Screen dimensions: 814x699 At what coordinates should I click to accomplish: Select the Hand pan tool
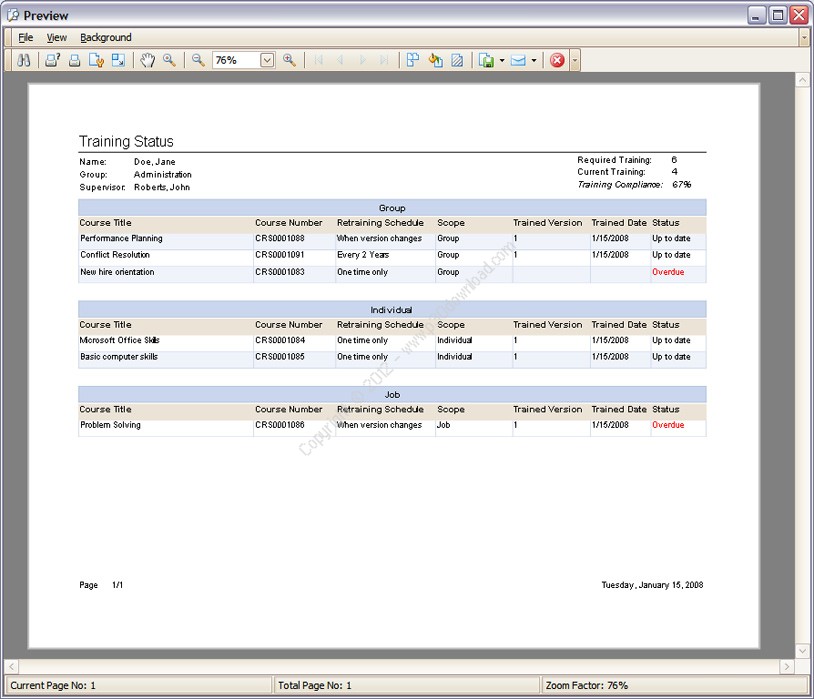[147, 60]
